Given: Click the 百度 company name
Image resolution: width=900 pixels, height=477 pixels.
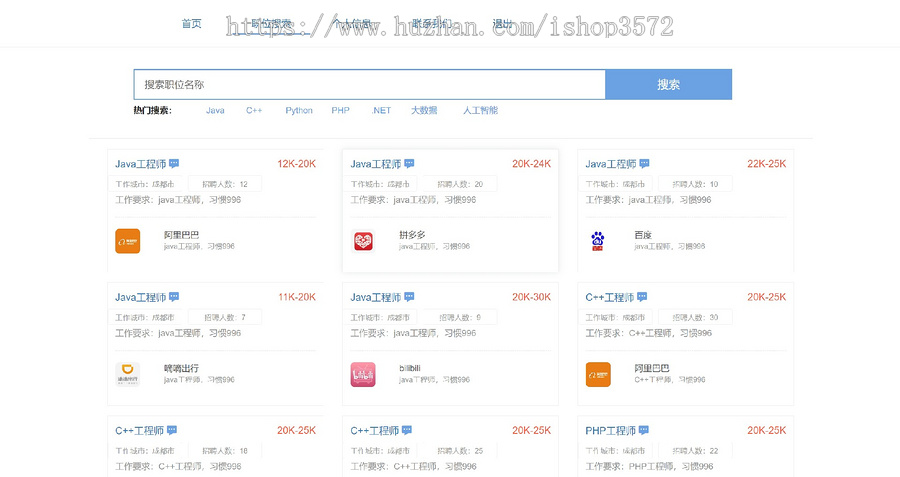Looking at the screenshot, I should click(643, 235).
